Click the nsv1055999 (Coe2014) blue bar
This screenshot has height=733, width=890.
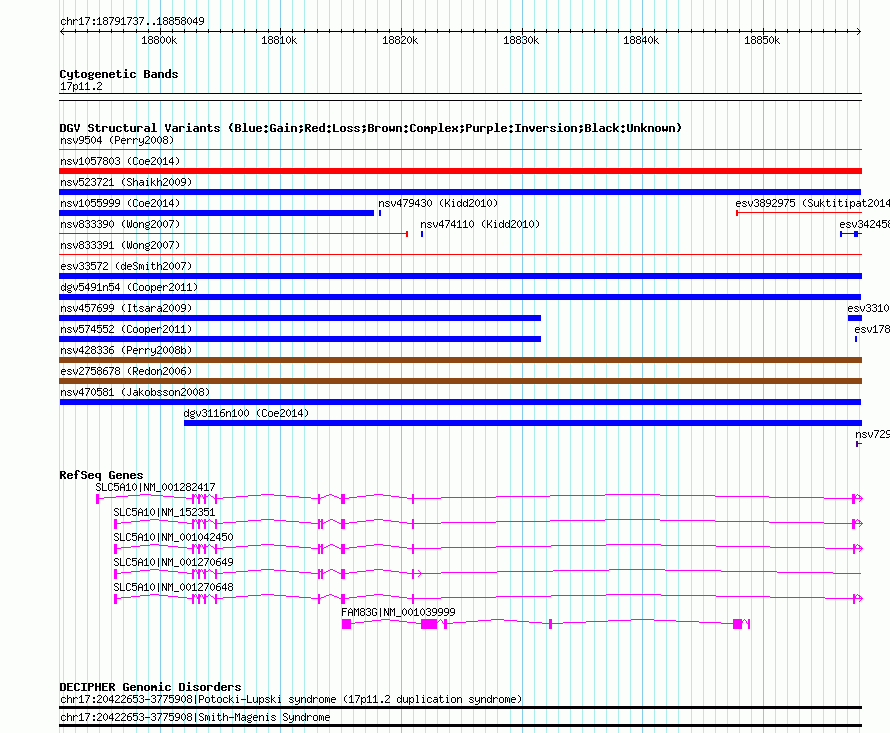(x=217, y=213)
